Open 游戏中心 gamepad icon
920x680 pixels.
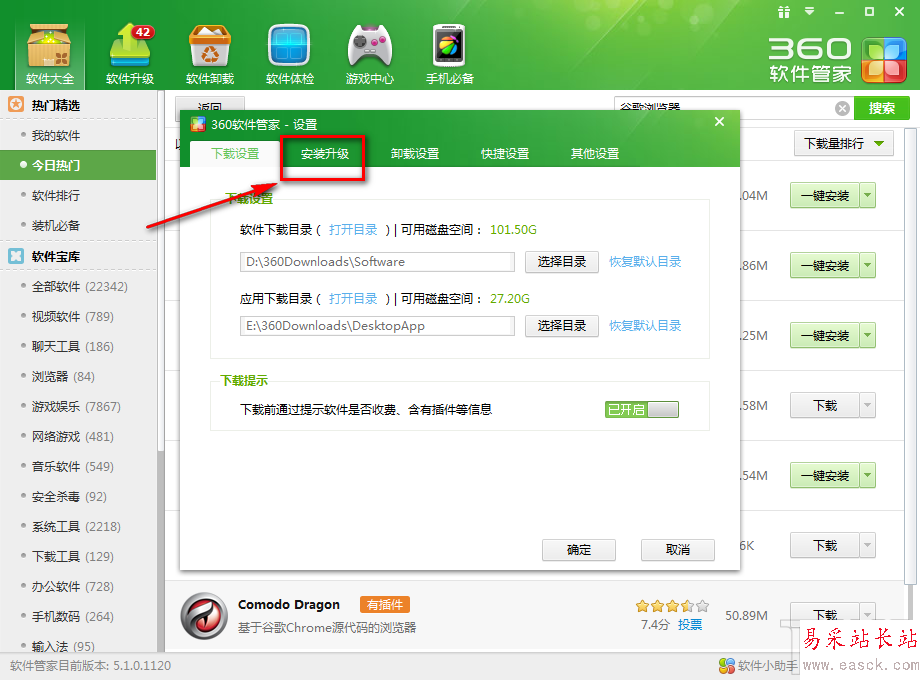[x=369, y=50]
